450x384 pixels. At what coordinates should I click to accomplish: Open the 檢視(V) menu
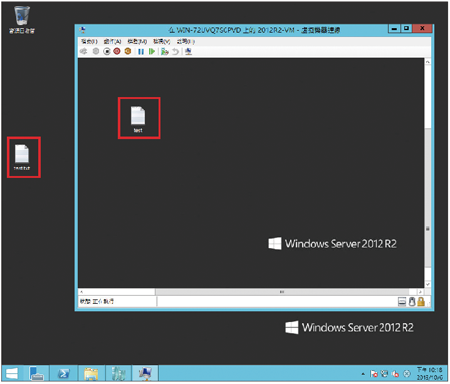click(162, 42)
